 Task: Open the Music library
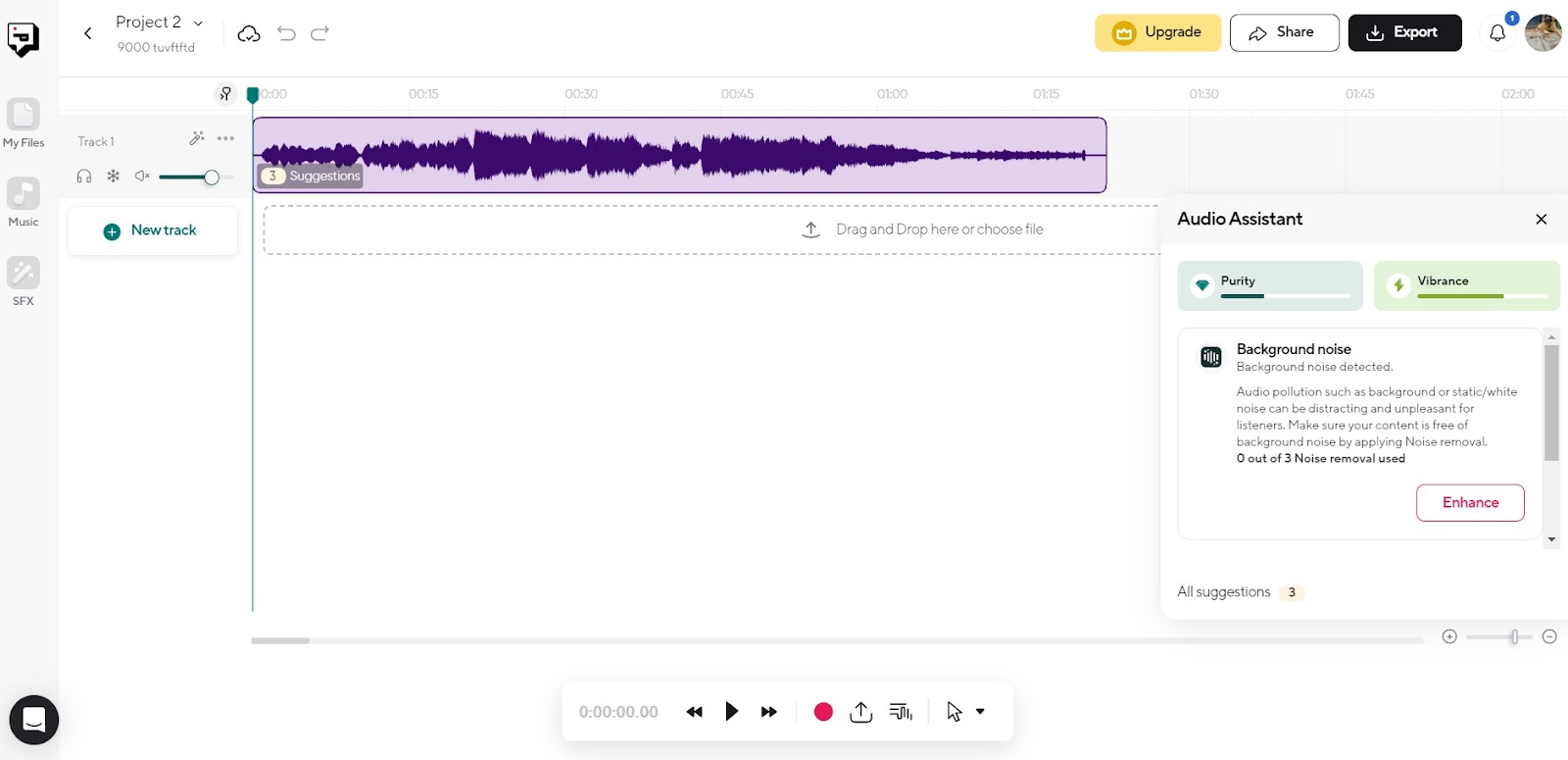coord(24,203)
